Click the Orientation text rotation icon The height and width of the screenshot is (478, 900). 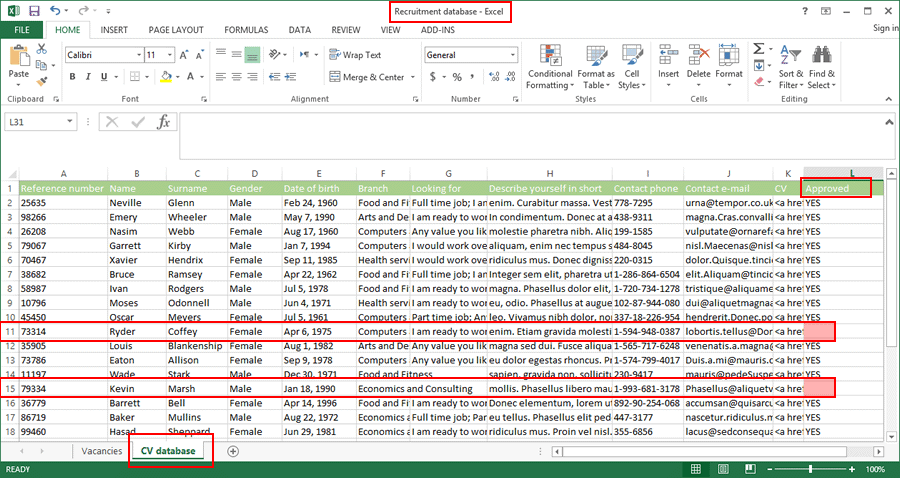point(275,55)
